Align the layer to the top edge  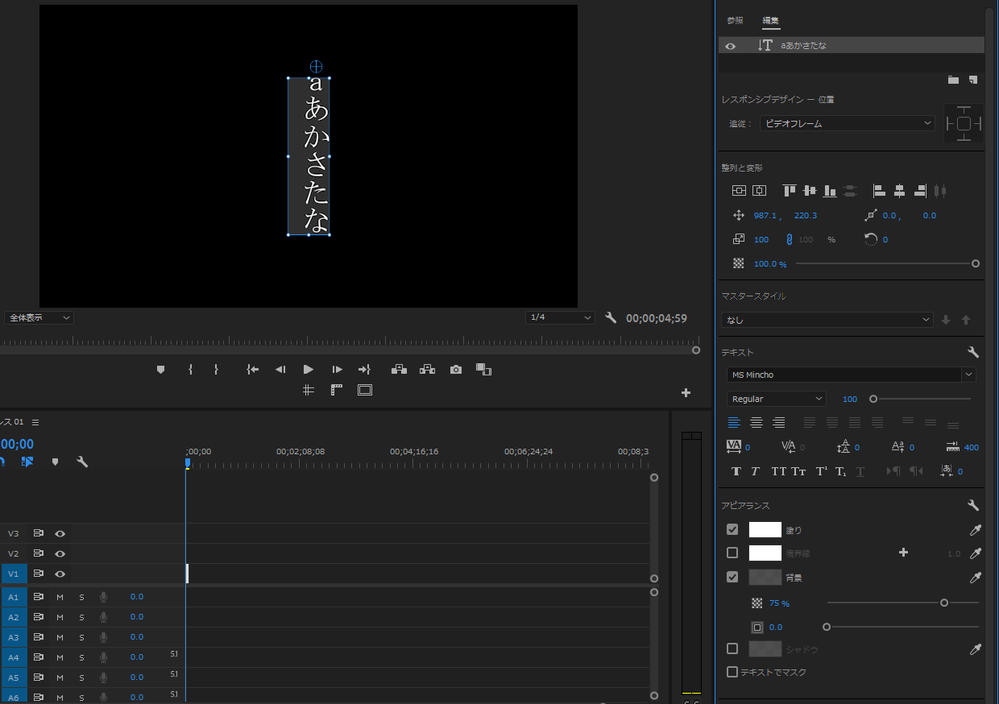click(789, 190)
